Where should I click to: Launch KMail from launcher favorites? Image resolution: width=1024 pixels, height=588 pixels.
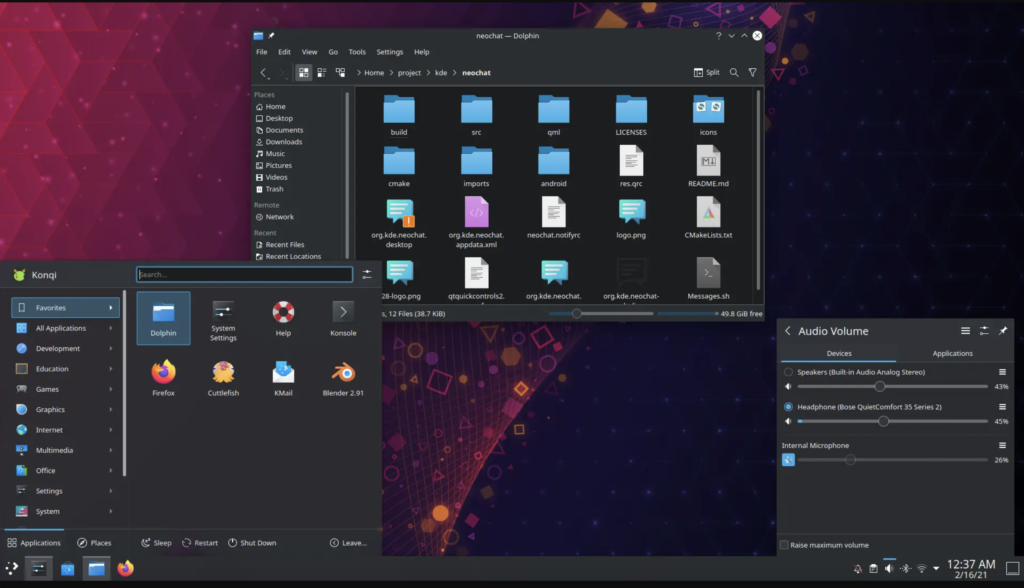[283, 378]
